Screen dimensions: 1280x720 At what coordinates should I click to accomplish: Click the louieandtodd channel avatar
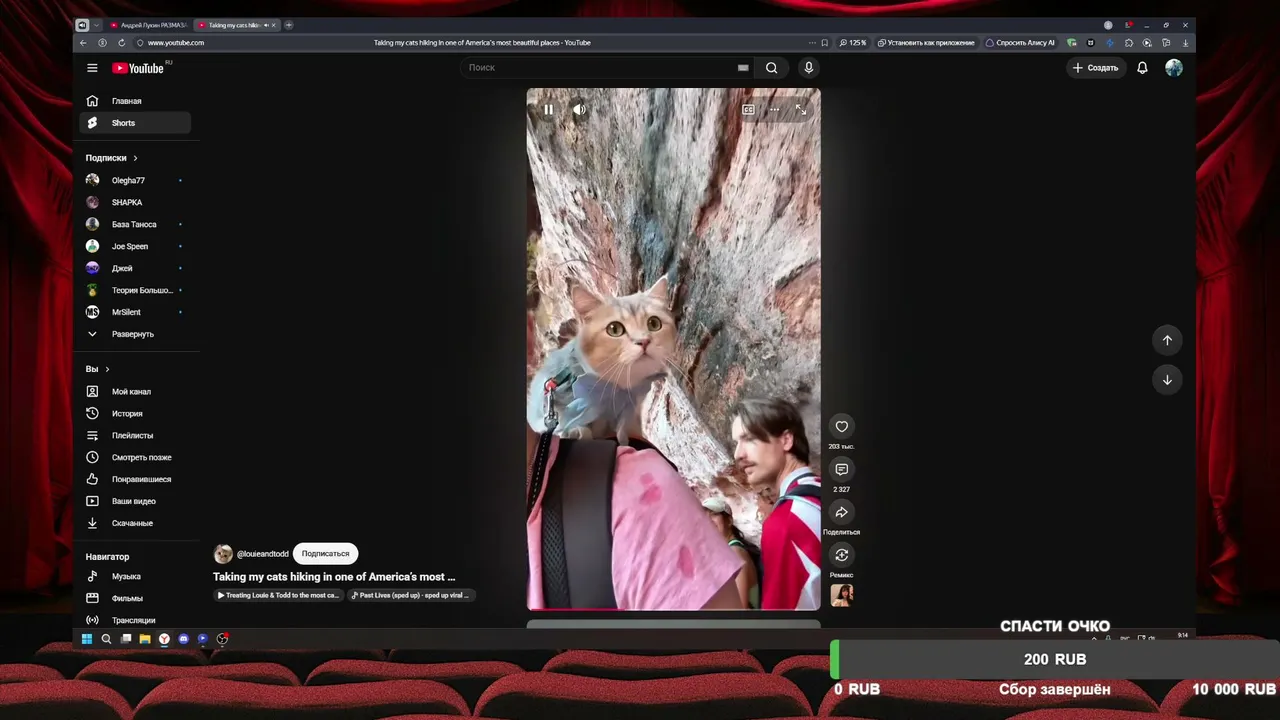click(x=223, y=554)
